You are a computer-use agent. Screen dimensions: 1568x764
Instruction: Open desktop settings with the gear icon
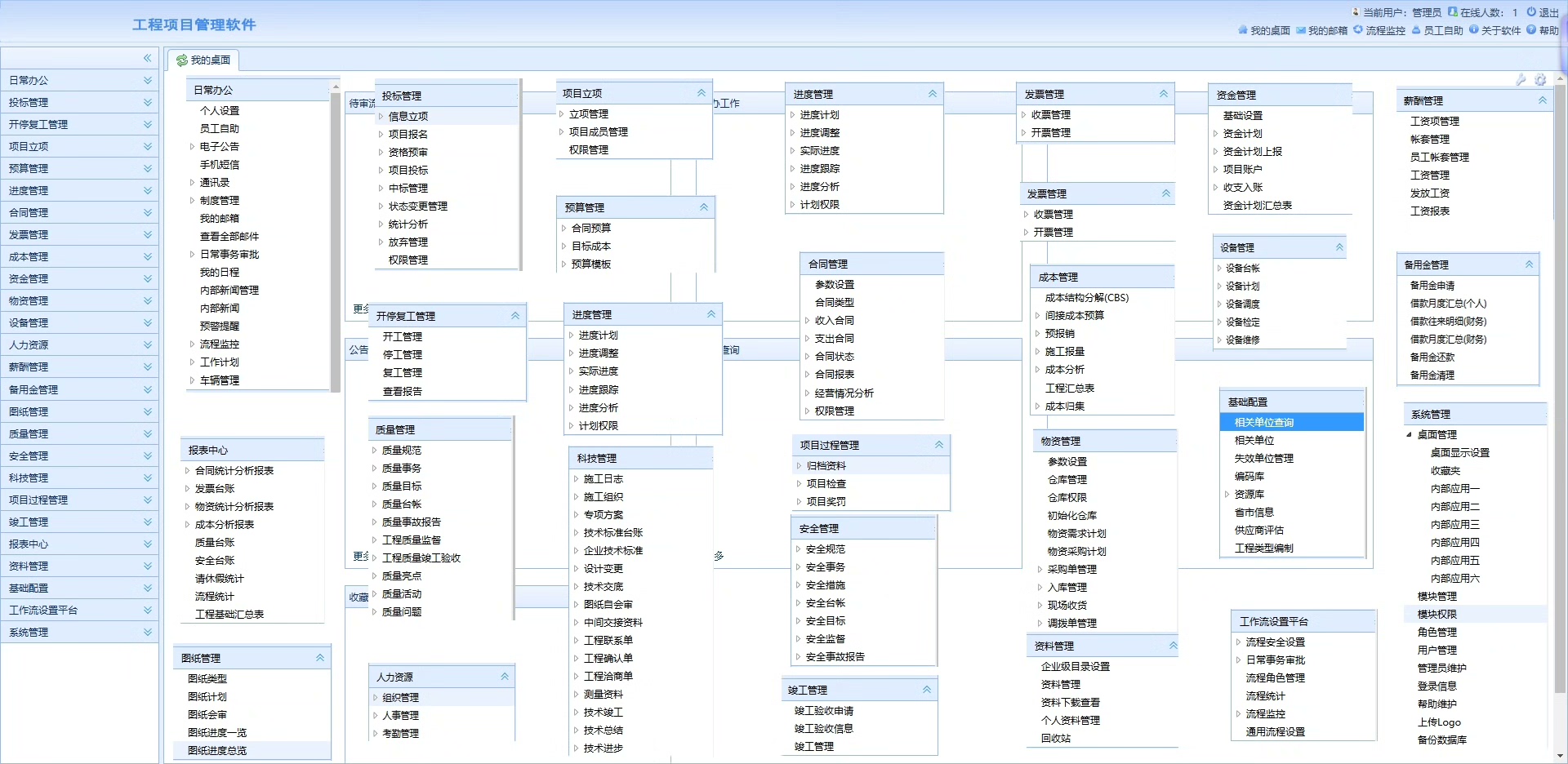coord(1540,80)
